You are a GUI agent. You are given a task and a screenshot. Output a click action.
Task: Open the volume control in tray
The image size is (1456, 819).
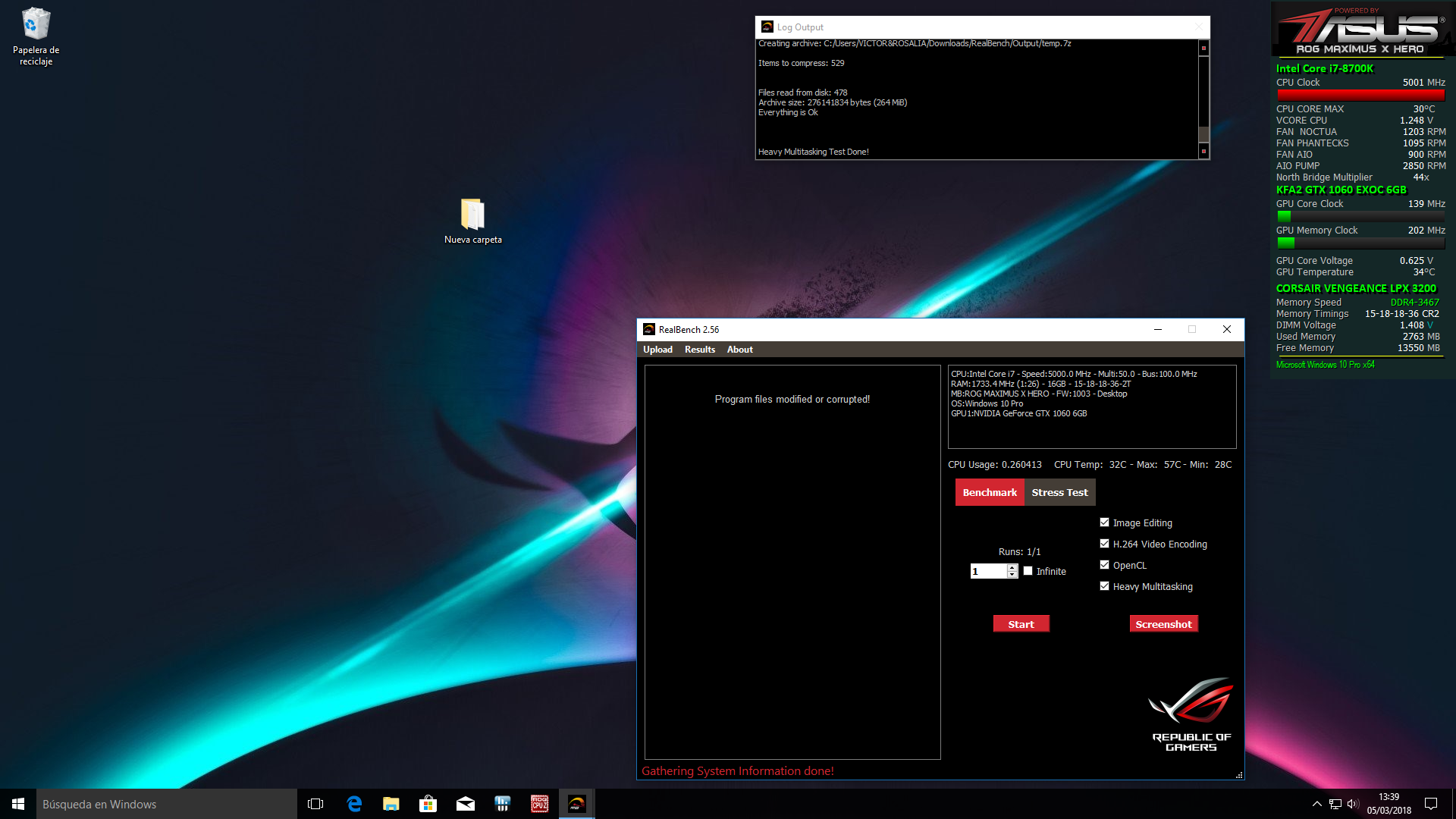click(1353, 804)
